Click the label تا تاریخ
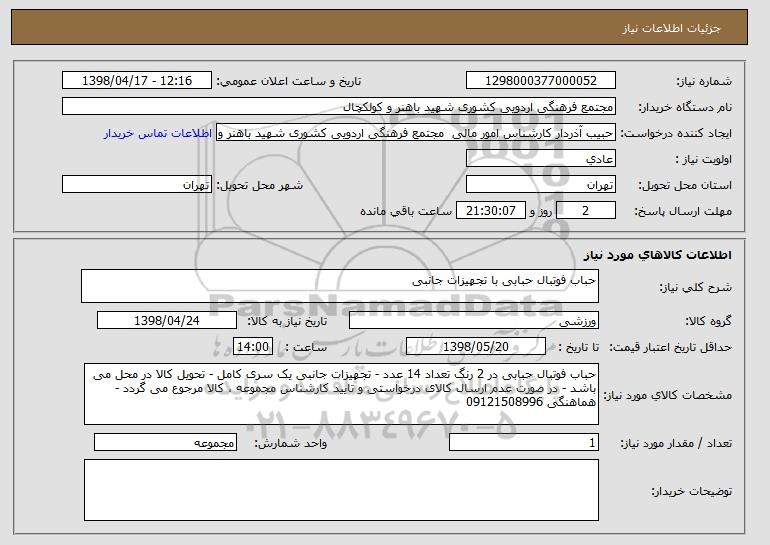 tap(578, 347)
